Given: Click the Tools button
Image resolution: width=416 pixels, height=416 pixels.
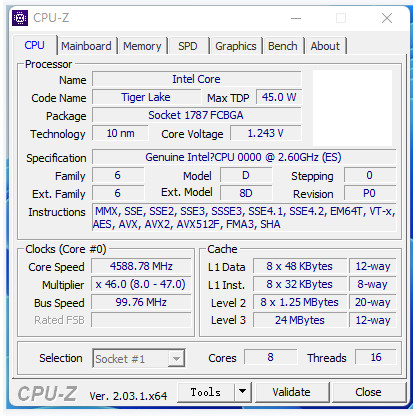Looking at the screenshot, I should point(206,392).
